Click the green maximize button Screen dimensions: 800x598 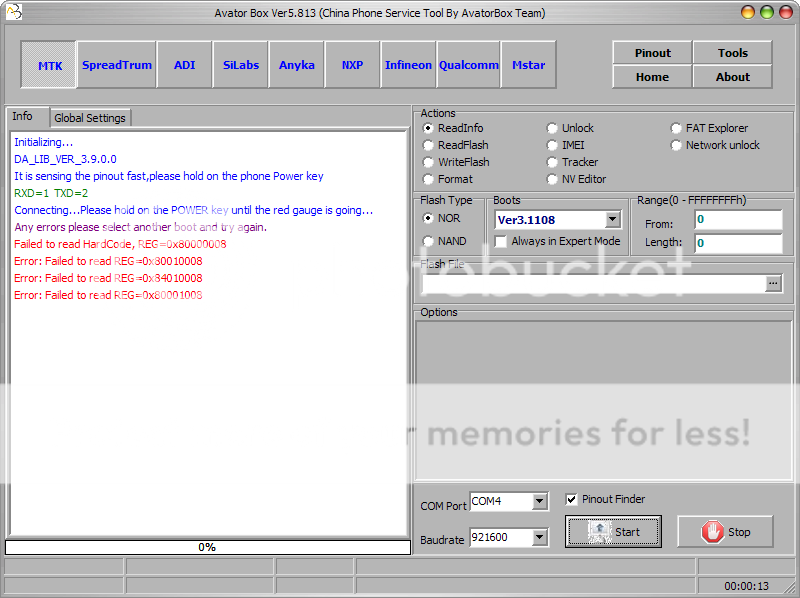tap(767, 12)
